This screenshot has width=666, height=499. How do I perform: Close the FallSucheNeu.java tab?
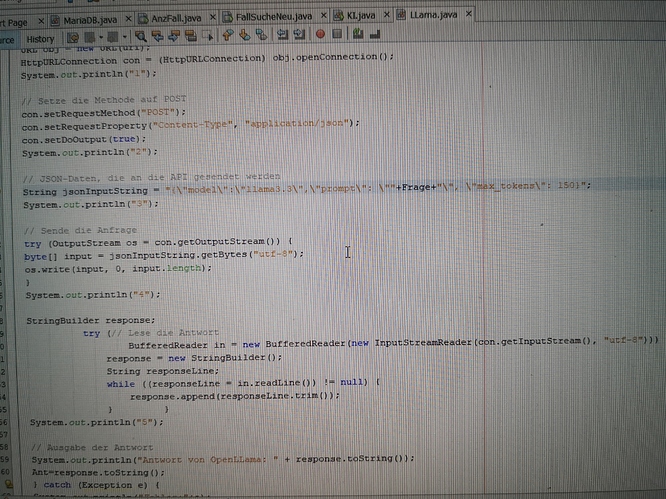point(324,16)
